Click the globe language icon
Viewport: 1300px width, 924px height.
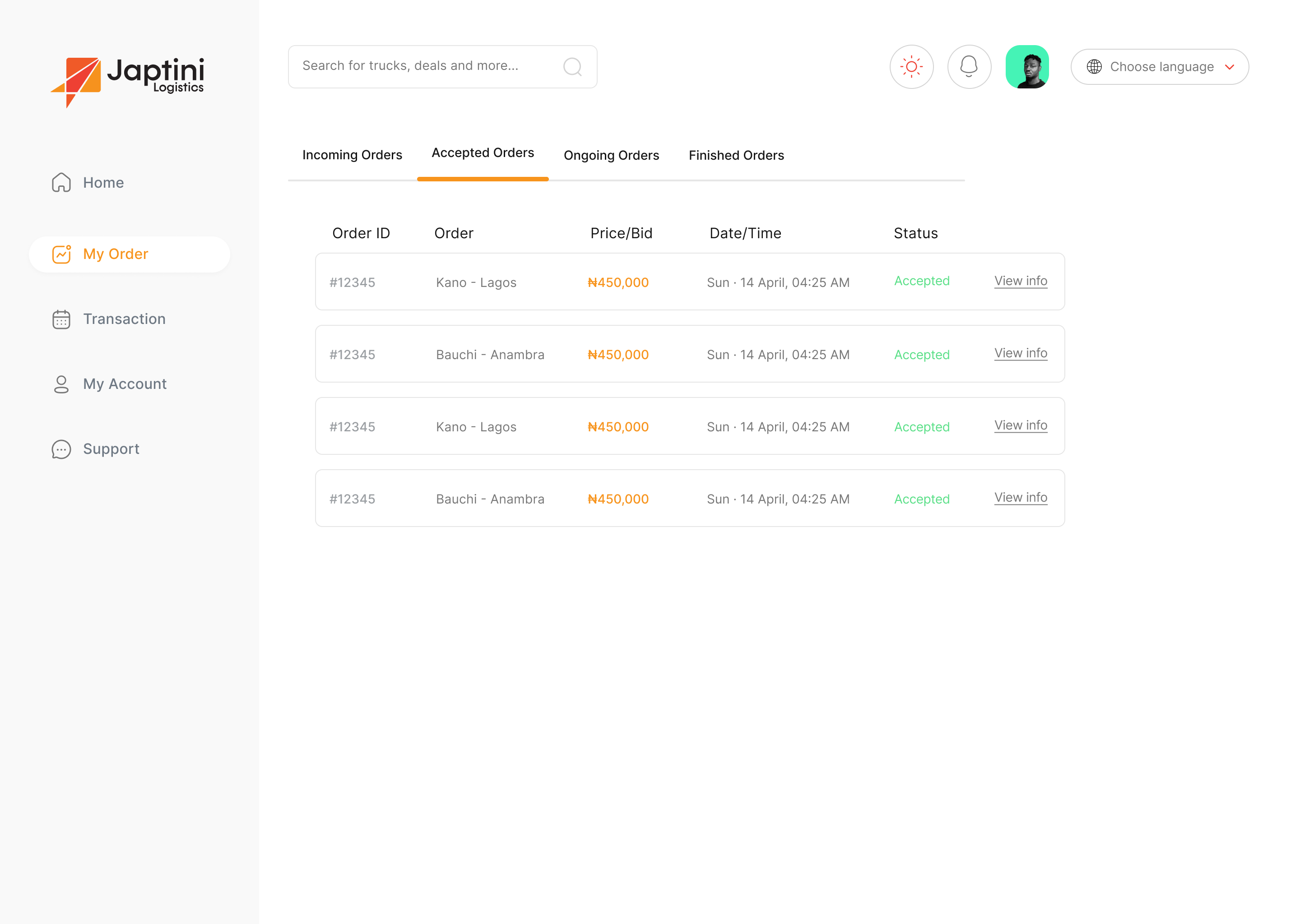1094,67
